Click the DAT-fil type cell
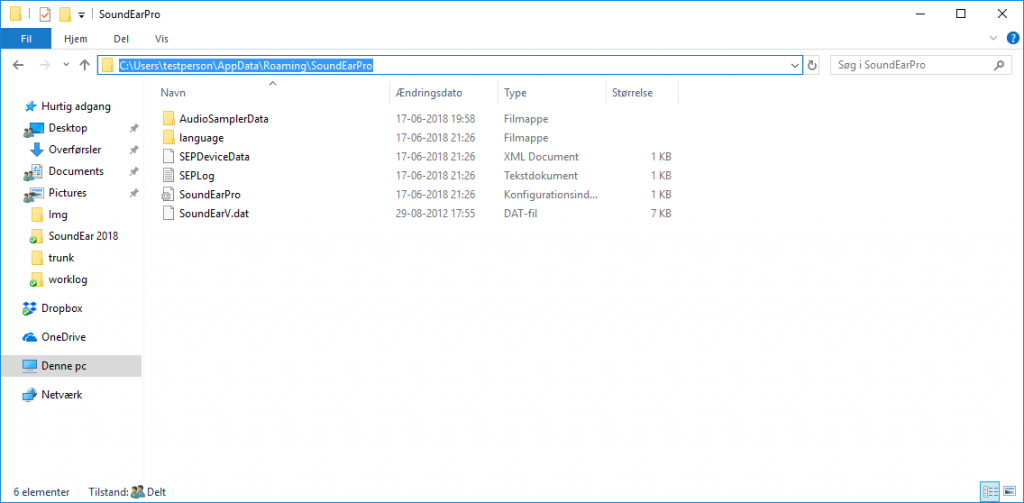Screen dimensions: 1024x503 click(x=520, y=213)
